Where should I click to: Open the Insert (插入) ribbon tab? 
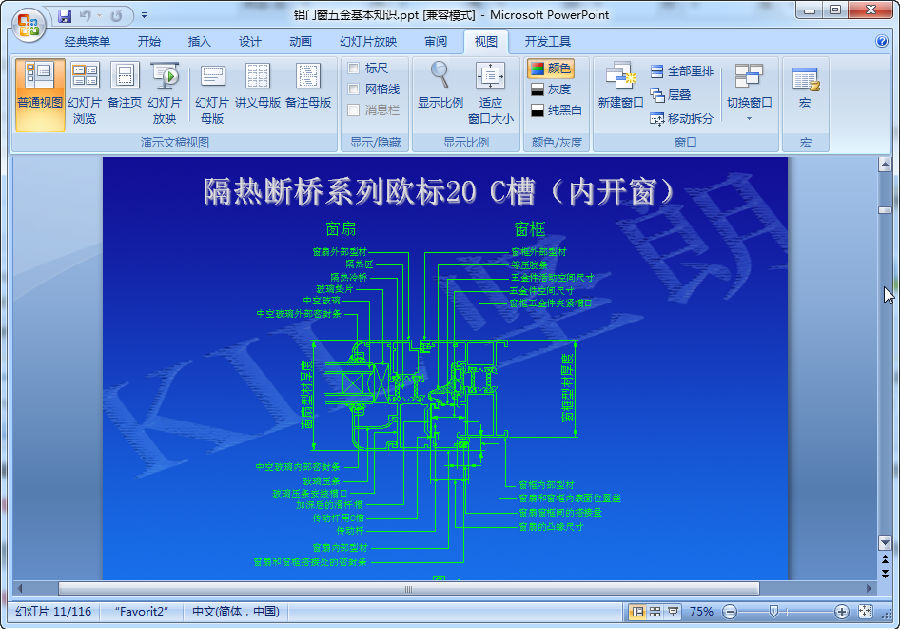pyautogui.click(x=199, y=42)
